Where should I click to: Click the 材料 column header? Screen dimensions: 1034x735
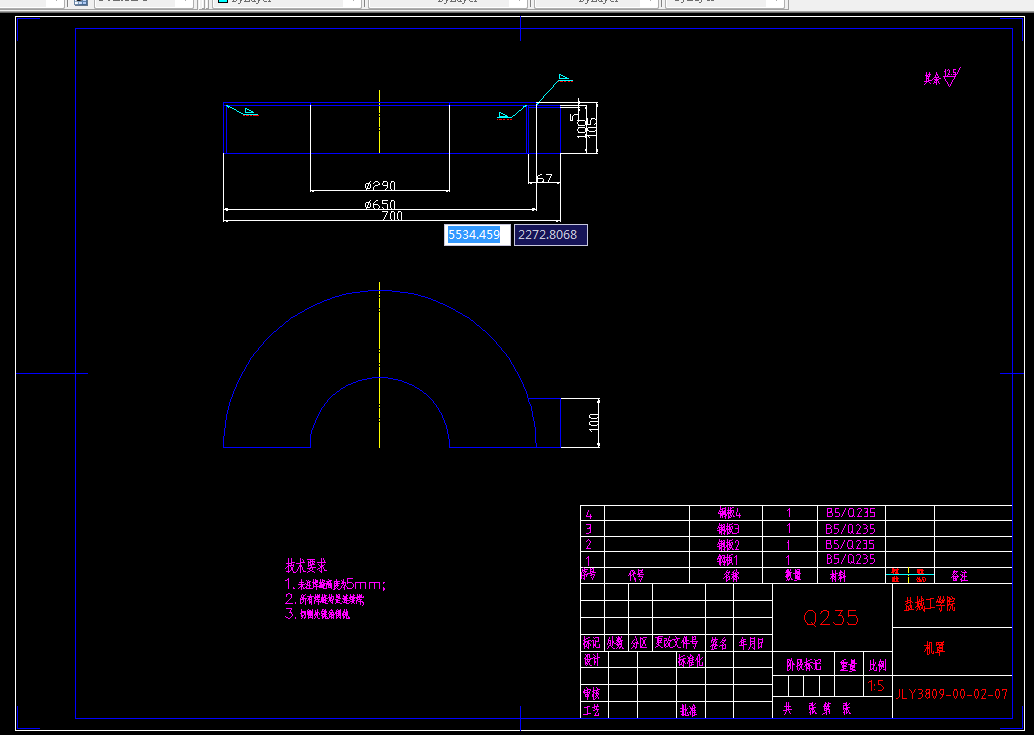point(838,576)
